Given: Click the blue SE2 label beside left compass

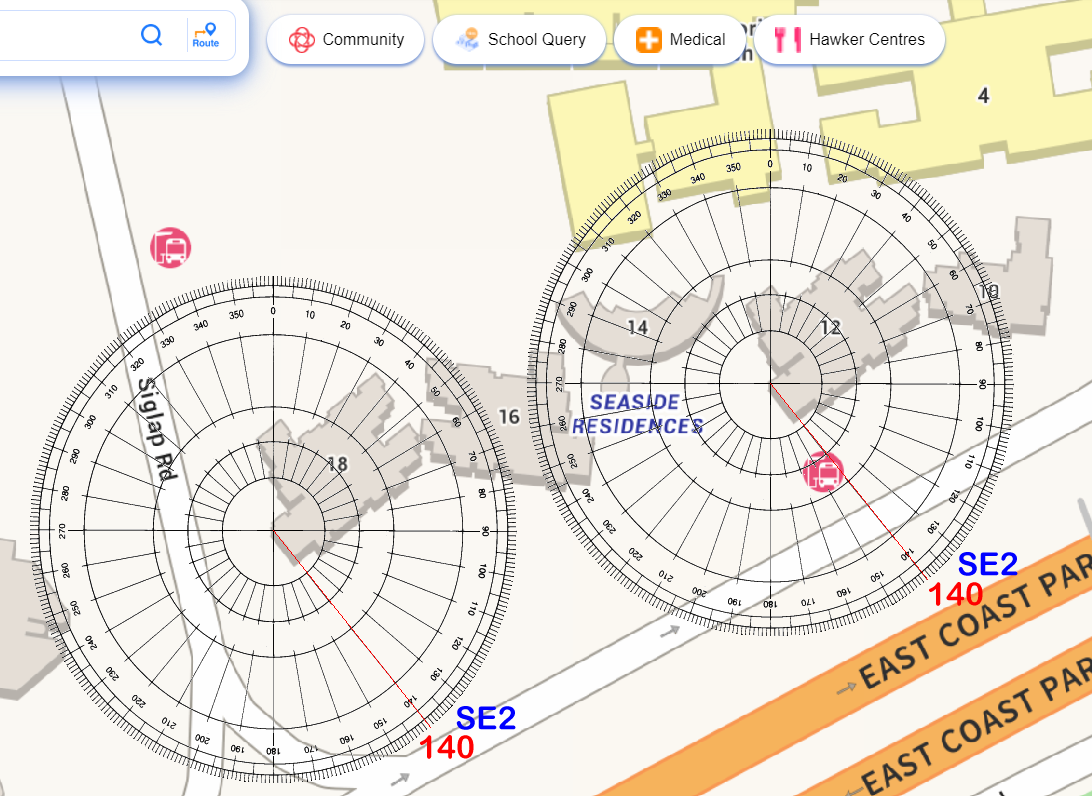Looking at the screenshot, I should pyautogui.click(x=486, y=717).
